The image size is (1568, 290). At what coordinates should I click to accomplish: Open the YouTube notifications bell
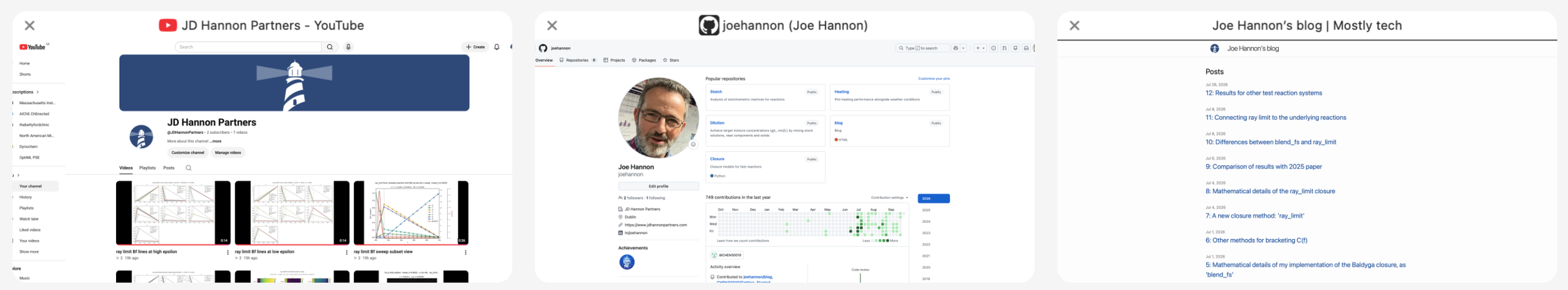click(497, 47)
